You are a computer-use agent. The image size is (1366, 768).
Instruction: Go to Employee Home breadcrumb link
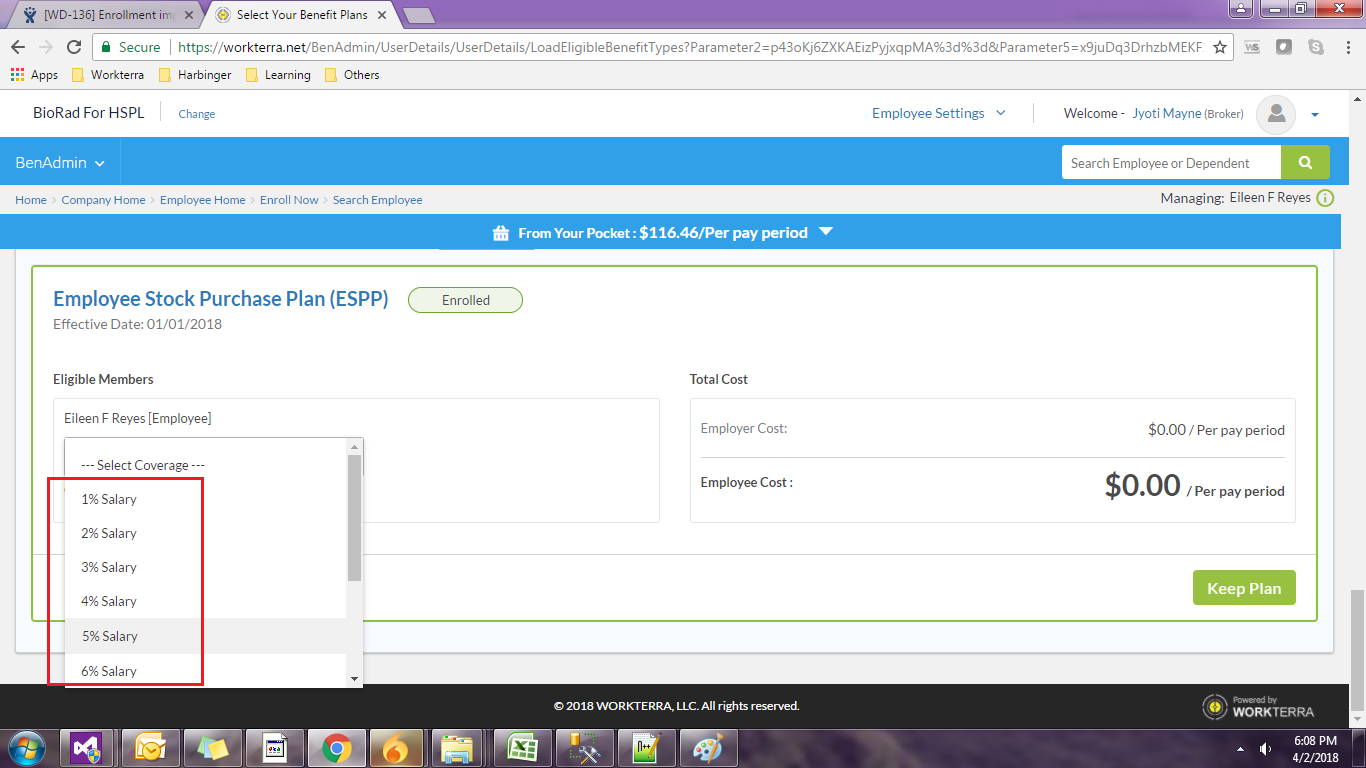point(202,200)
